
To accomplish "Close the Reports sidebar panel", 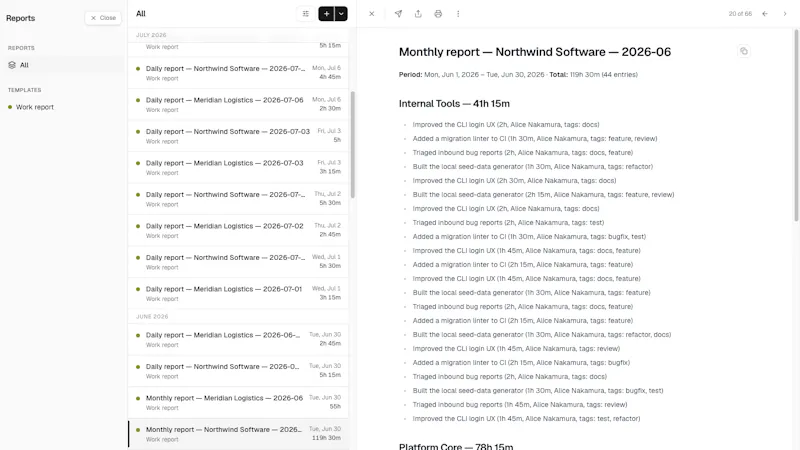I will pos(103,18).
